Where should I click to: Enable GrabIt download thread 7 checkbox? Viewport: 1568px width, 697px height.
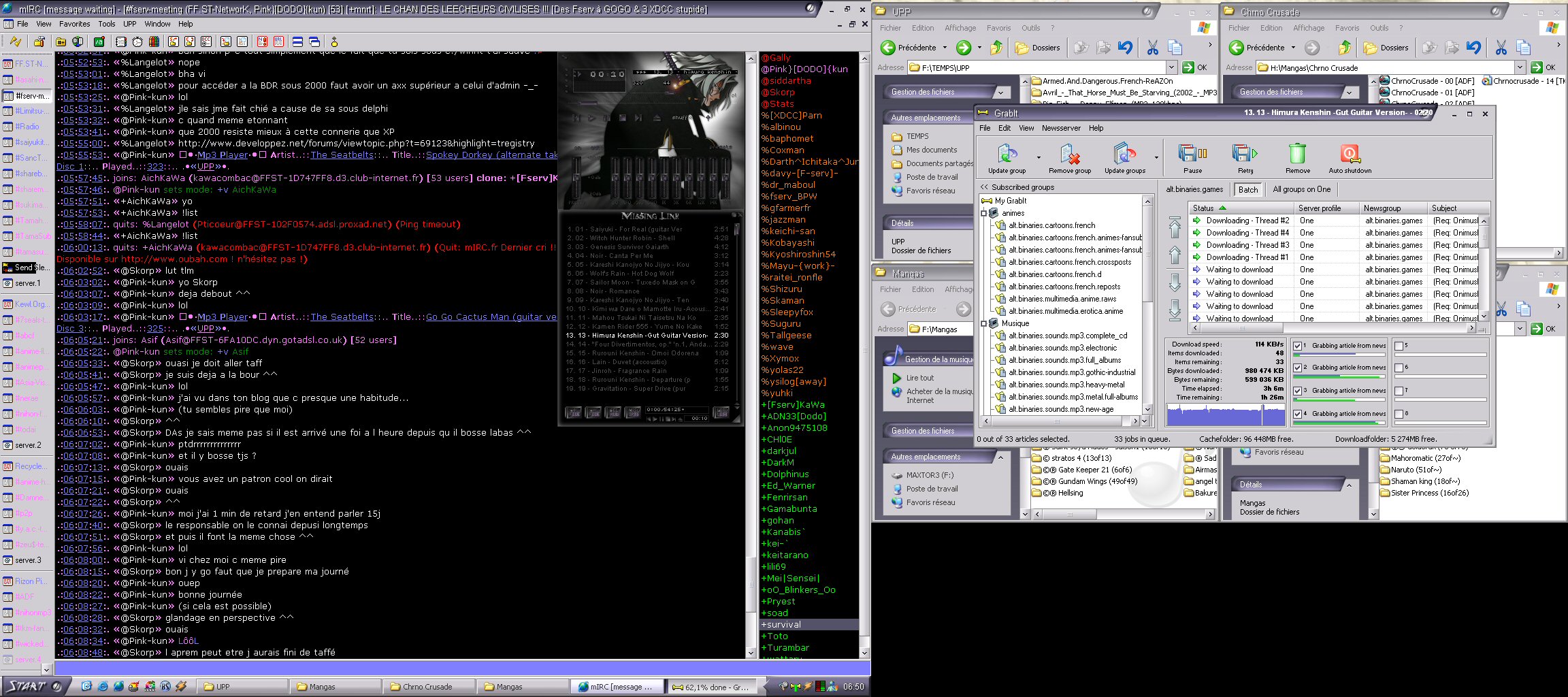click(1399, 391)
